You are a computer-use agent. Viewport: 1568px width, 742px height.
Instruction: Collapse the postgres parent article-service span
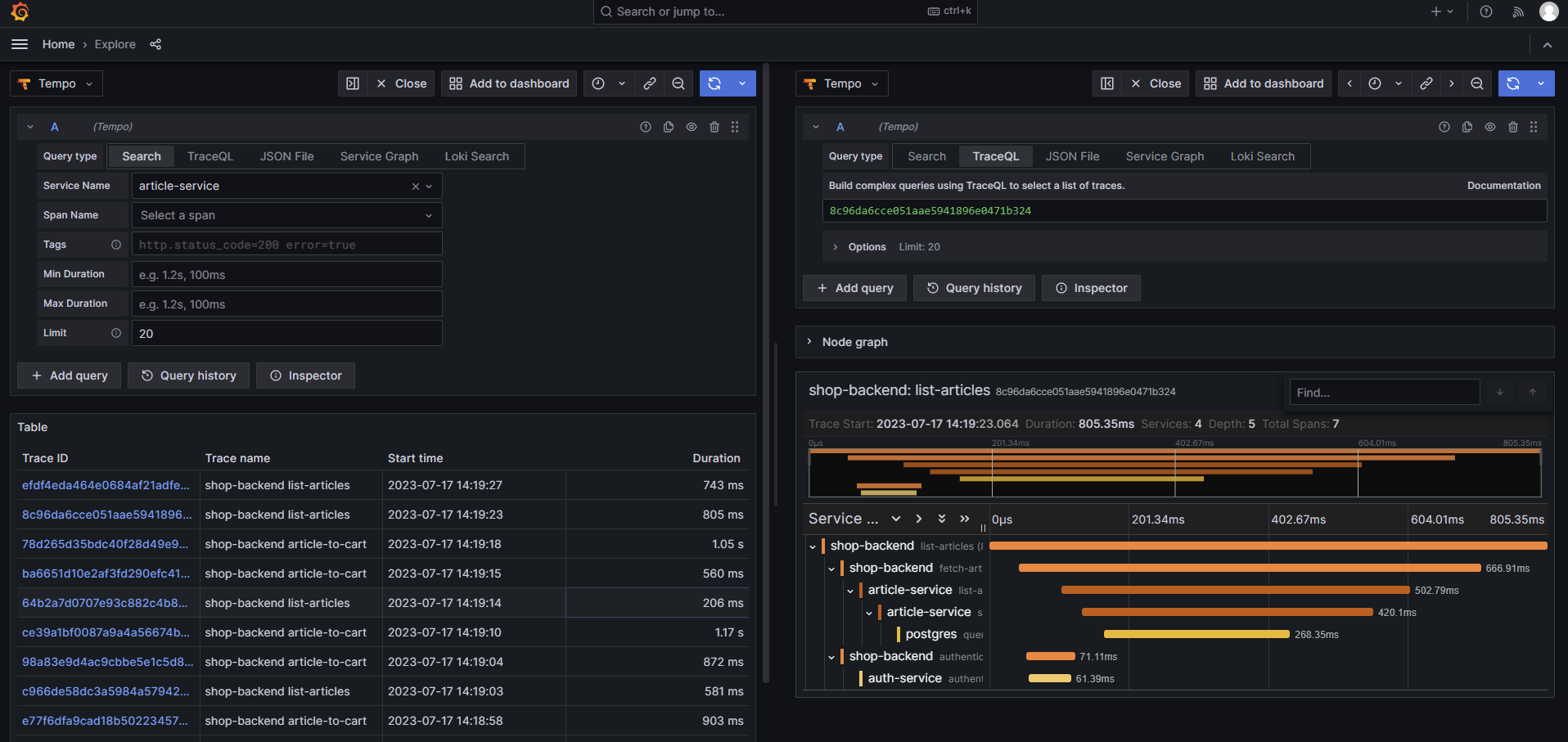coord(869,613)
